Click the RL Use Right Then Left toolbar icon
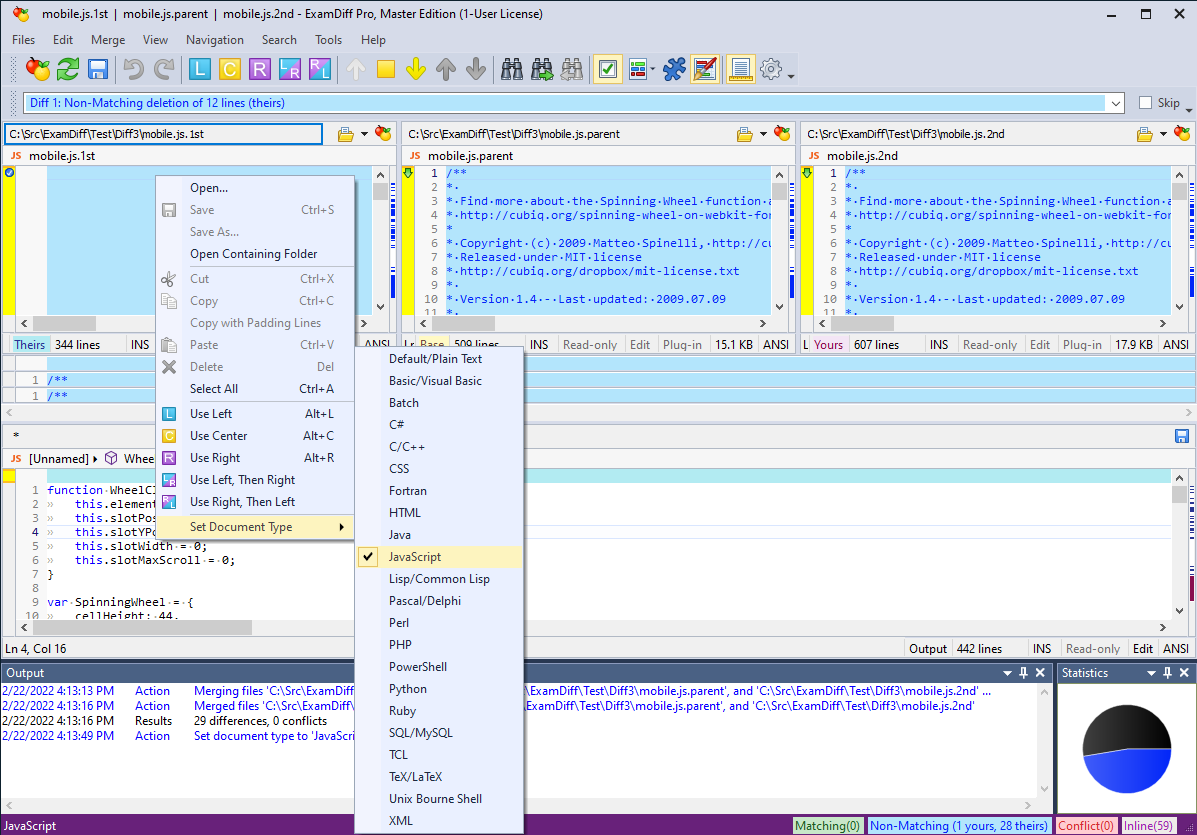Viewport: 1197px width, 835px height. click(320, 69)
